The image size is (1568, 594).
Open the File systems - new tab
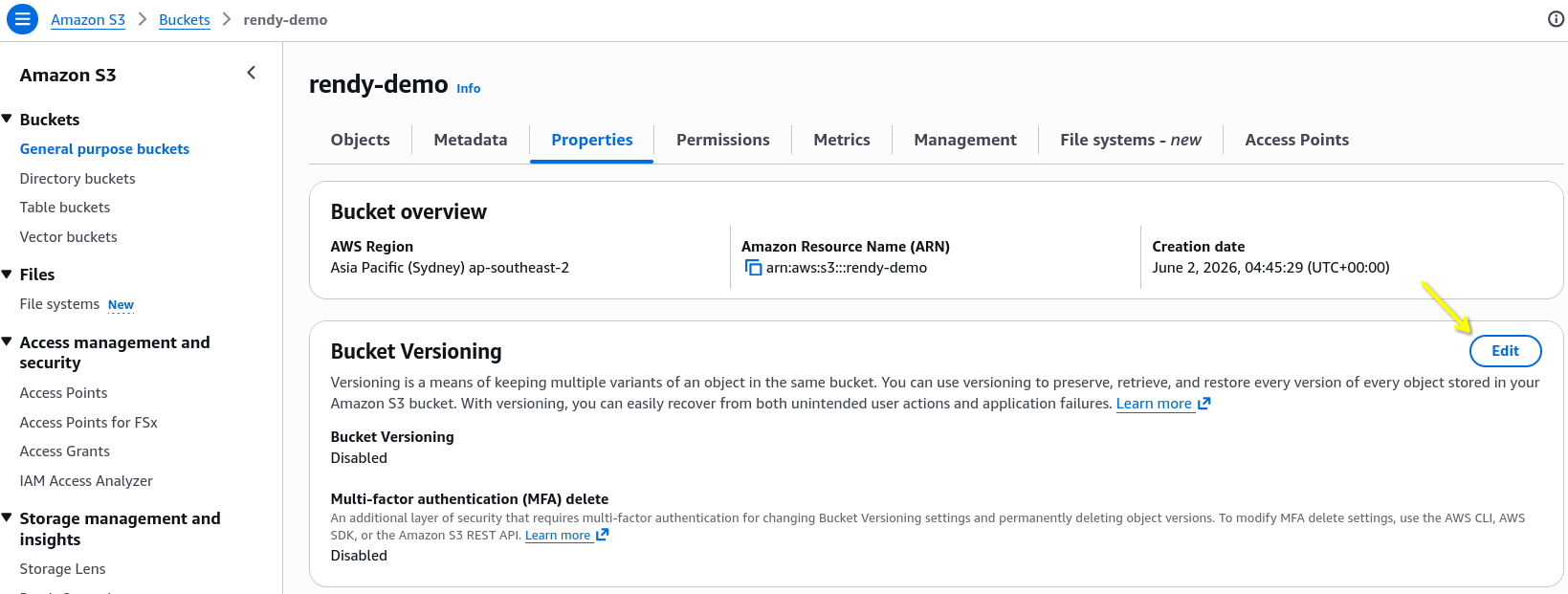pos(1131,140)
